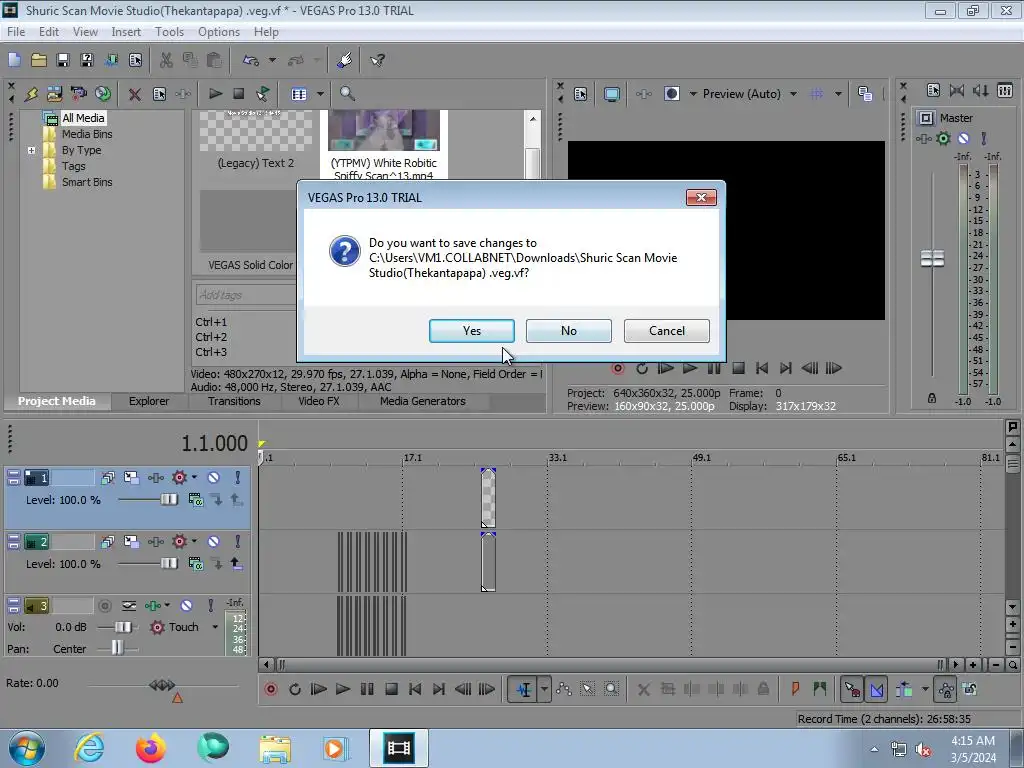Copy snapshot to clipboard in preview toolbar
Screen dimensions: 1024x768
coord(865,94)
